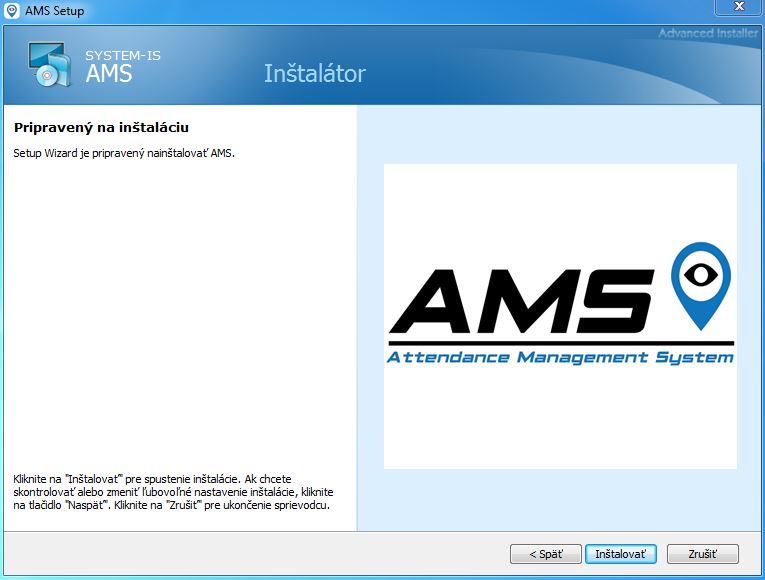
Task: Close the AMS Setup window
Action: [739, 6]
